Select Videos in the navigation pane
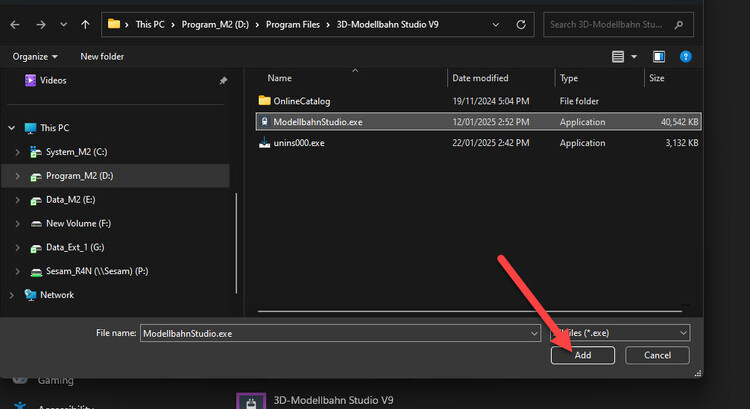Image resolution: width=750 pixels, height=409 pixels. click(x=53, y=80)
